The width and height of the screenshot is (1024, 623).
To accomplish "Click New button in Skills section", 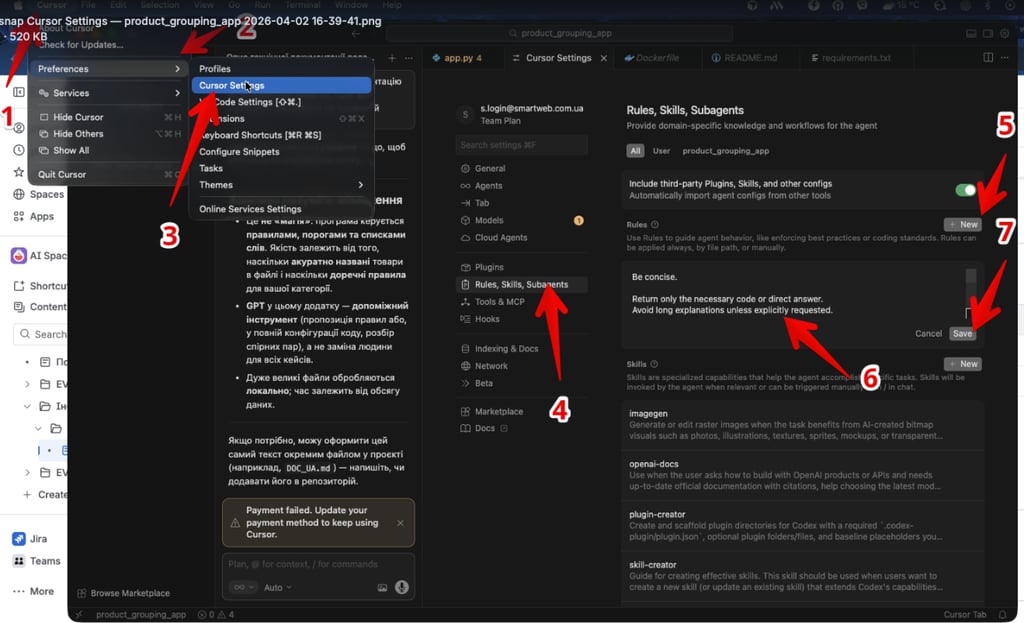I will click(x=963, y=364).
